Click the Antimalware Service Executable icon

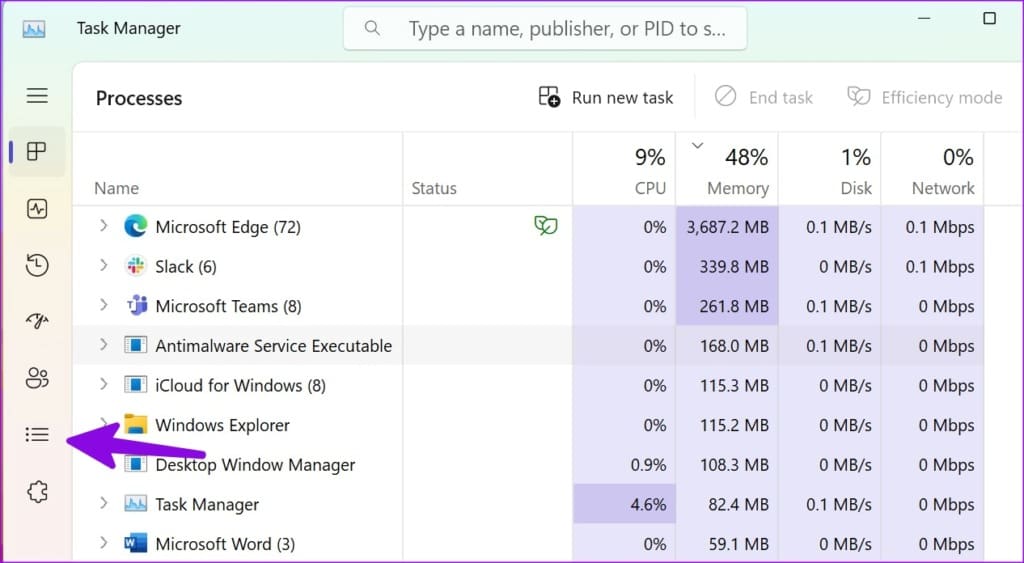pos(135,345)
